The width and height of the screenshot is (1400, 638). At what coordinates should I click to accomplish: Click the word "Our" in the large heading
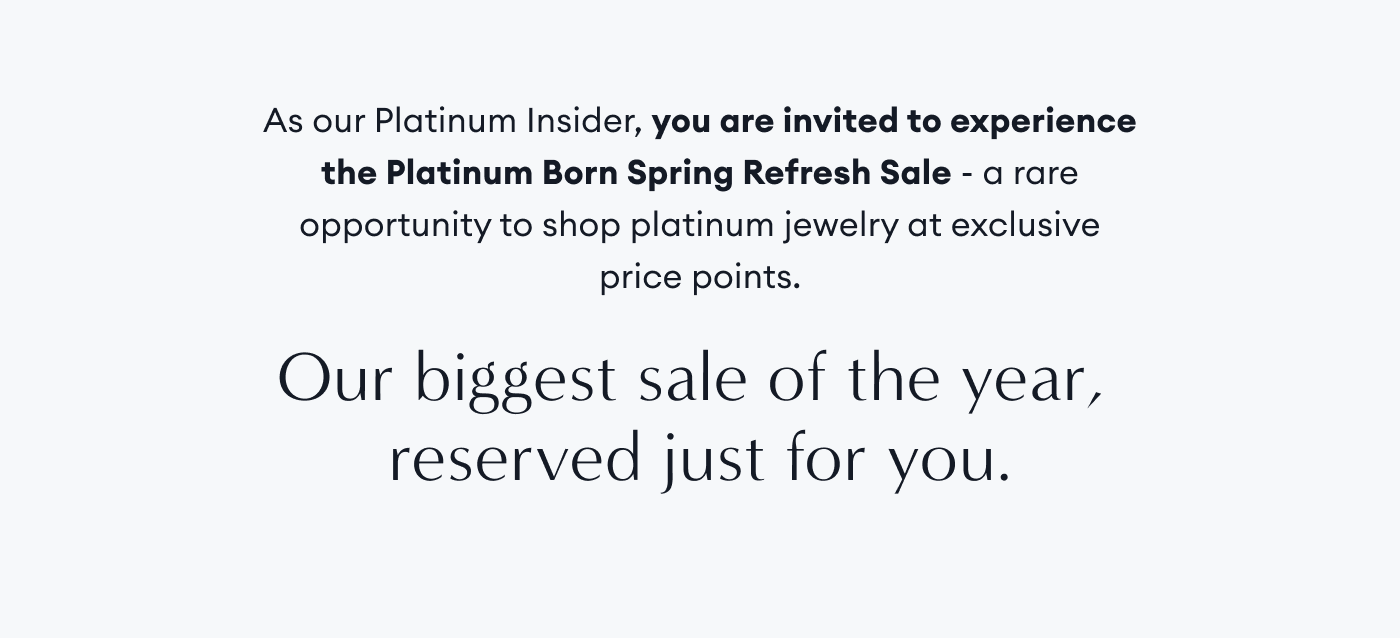[333, 381]
